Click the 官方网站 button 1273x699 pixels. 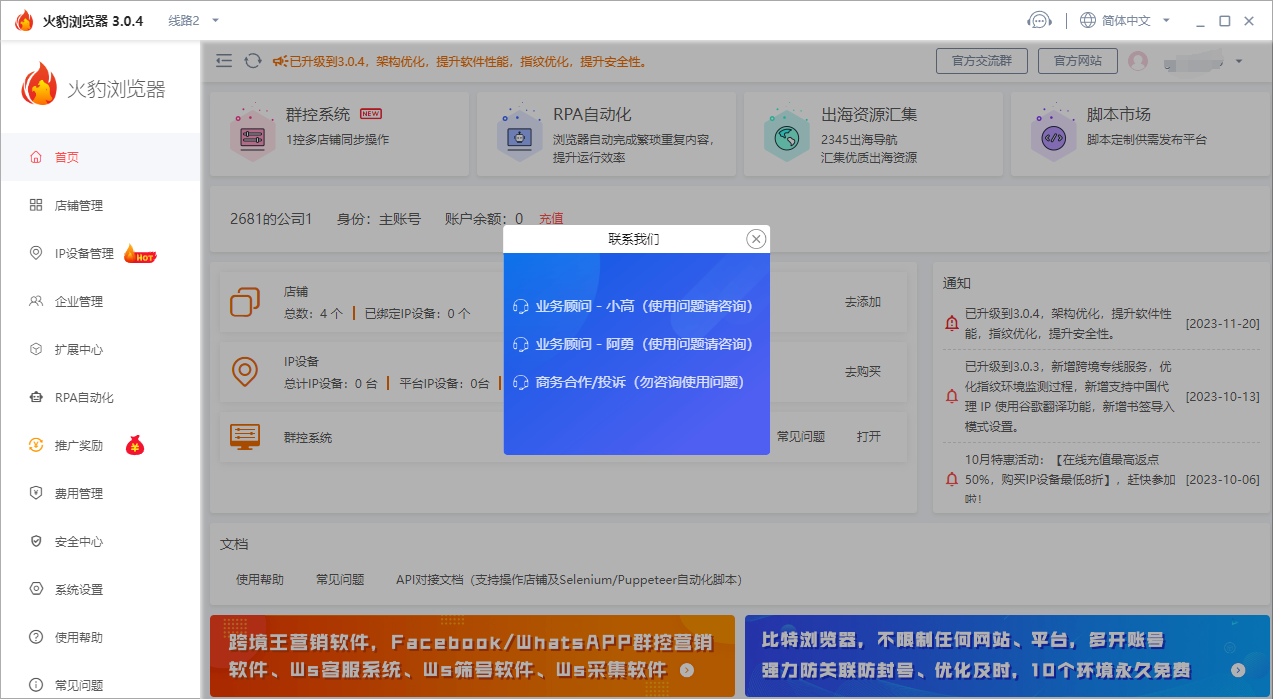pyautogui.click(x=1077, y=61)
